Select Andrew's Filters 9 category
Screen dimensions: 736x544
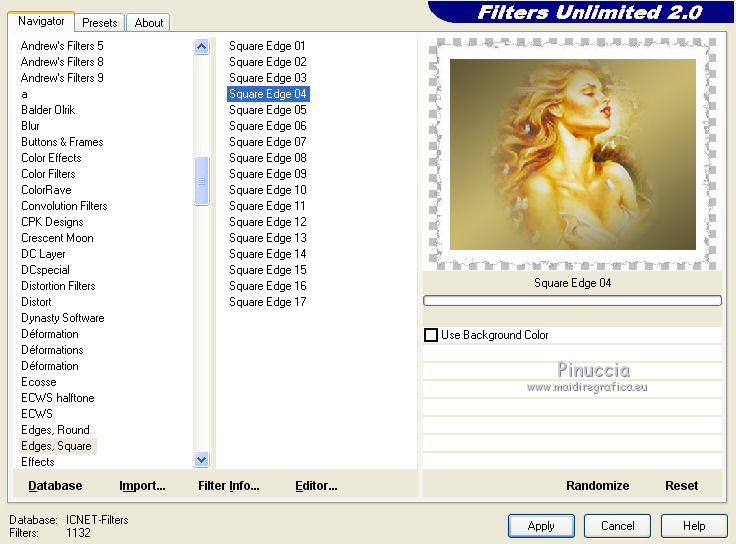tap(62, 78)
